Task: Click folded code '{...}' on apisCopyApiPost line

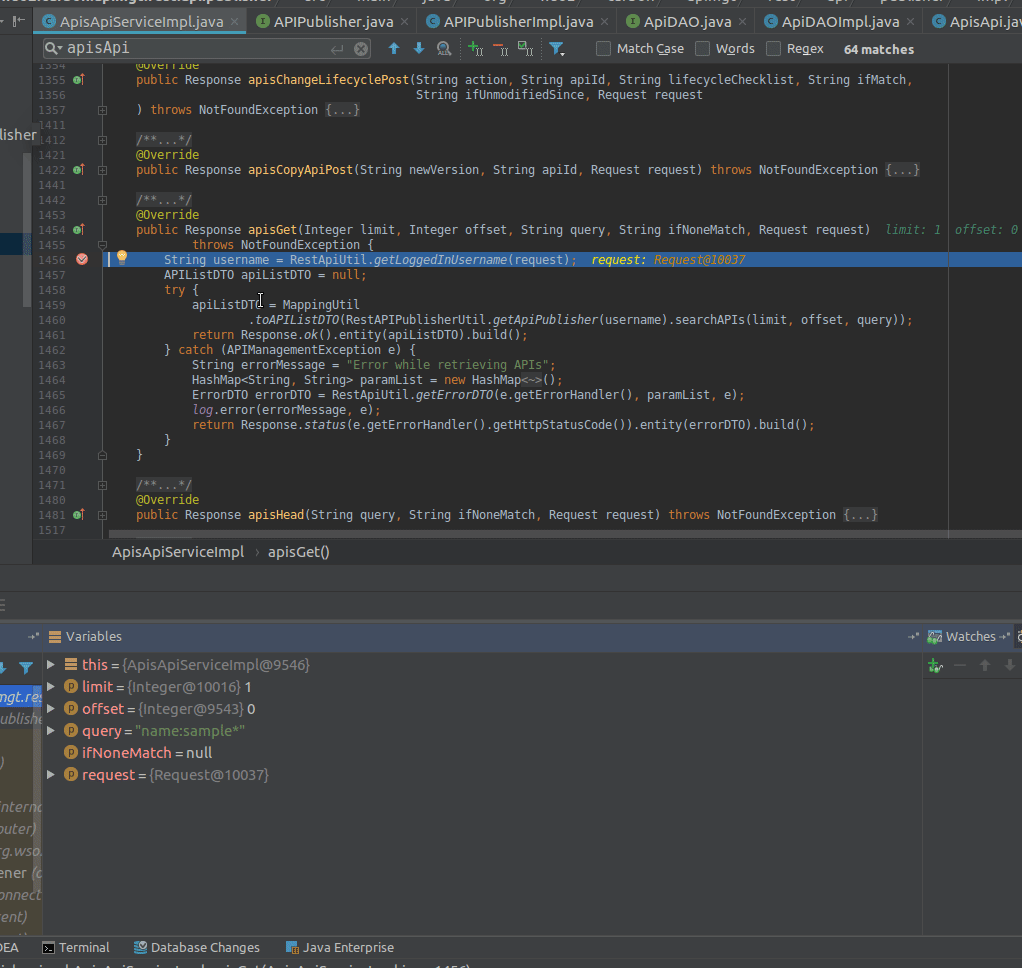Action: click(x=902, y=169)
